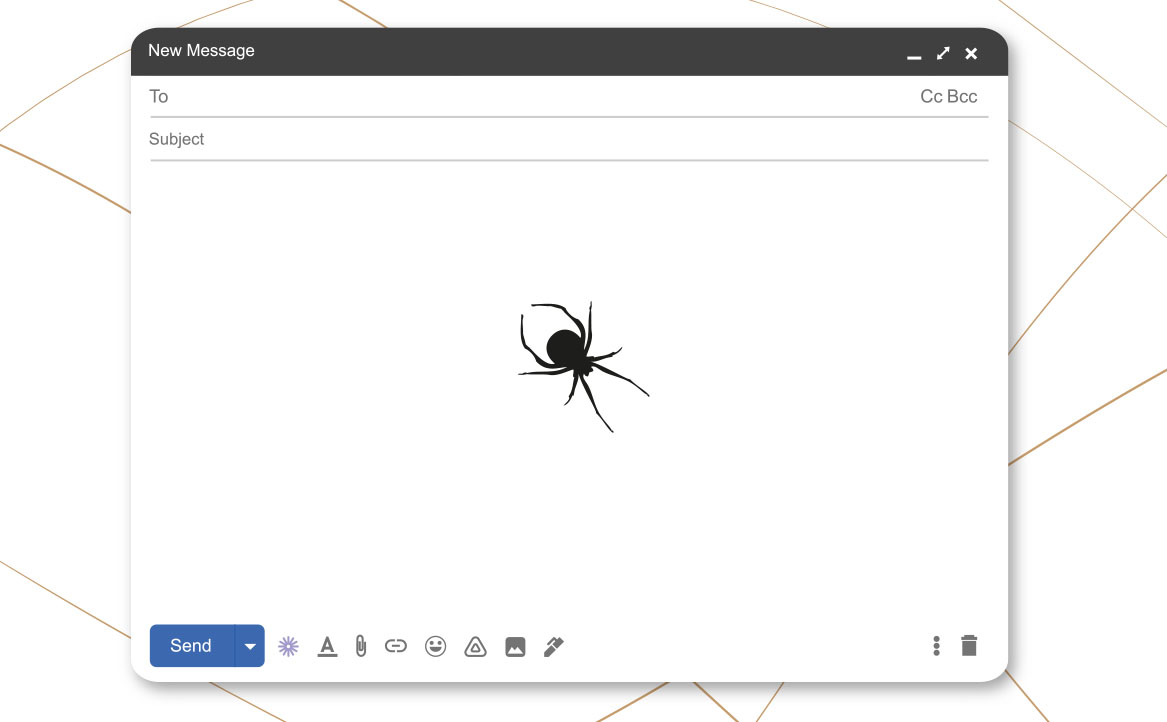Add Cc recipients
This screenshot has height=722, width=1167.
(x=931, y=97)
